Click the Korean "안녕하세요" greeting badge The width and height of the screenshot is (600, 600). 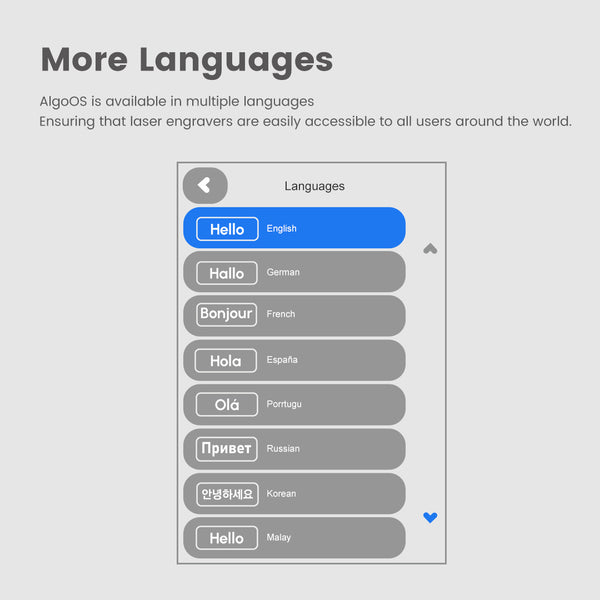(226, 494)
